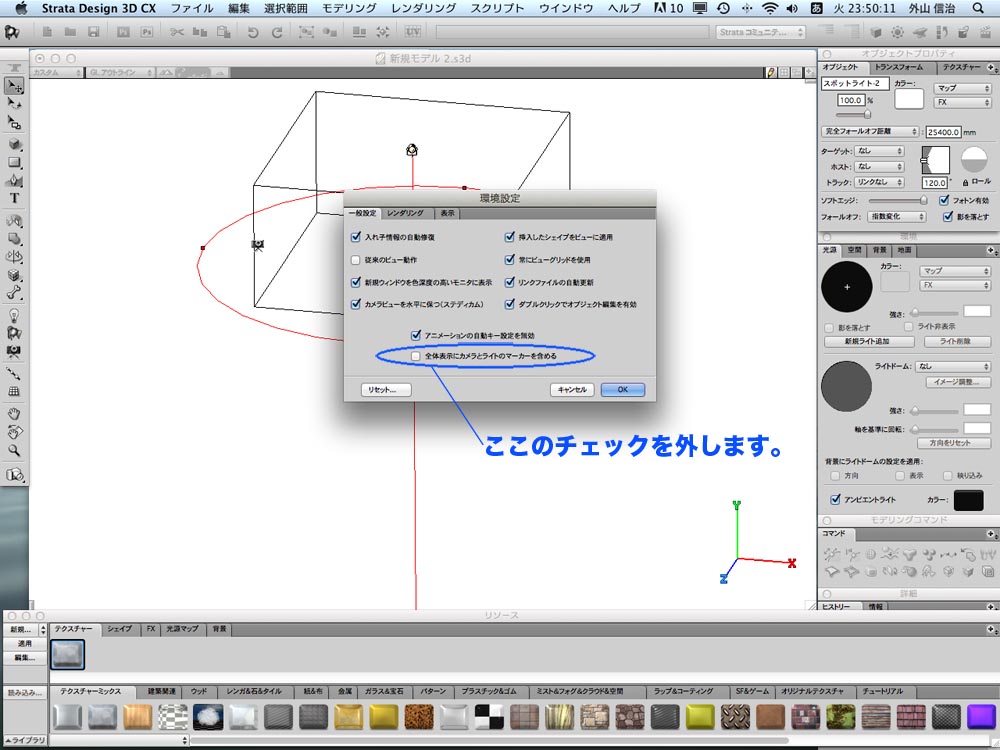Click the Undo toolbar icon

[253, 32]
